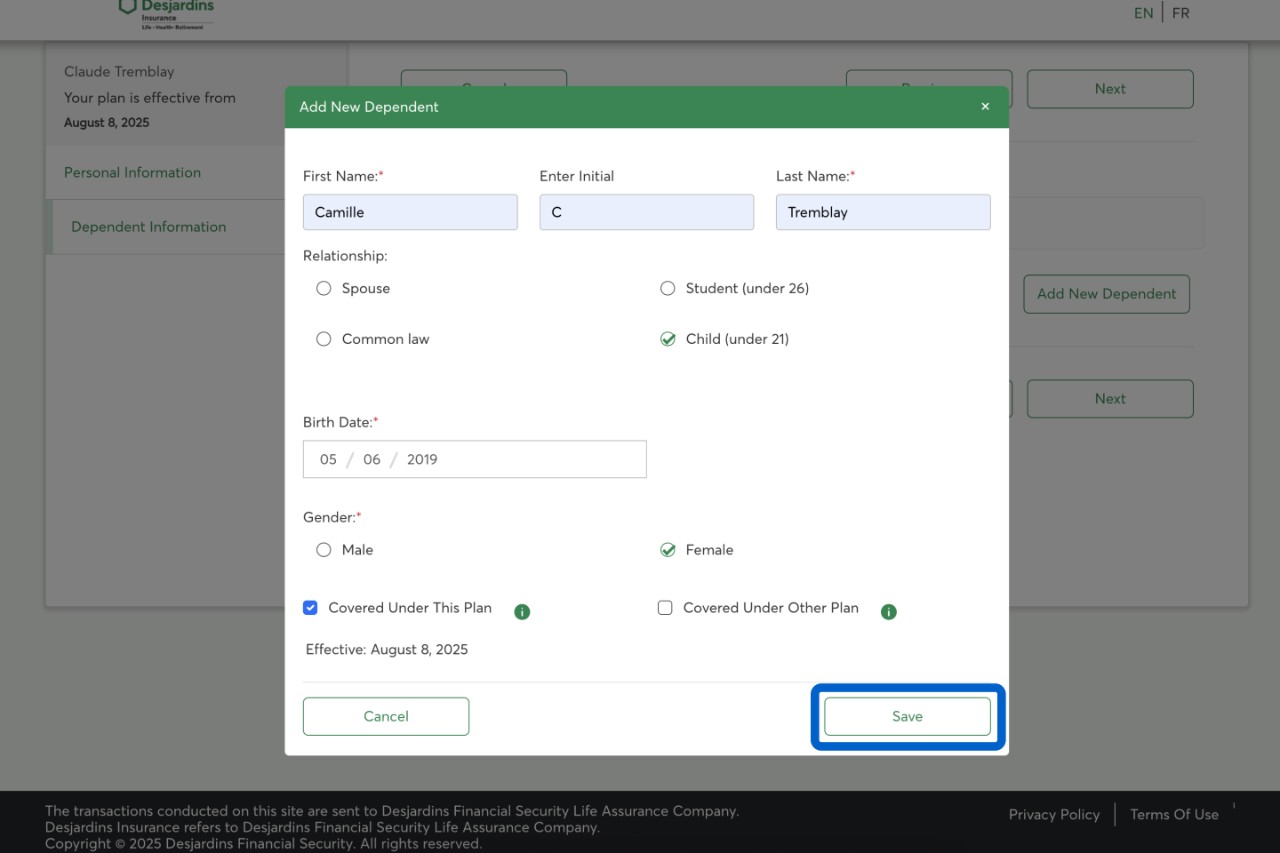Select Female gender option

(x=668, y=550)
